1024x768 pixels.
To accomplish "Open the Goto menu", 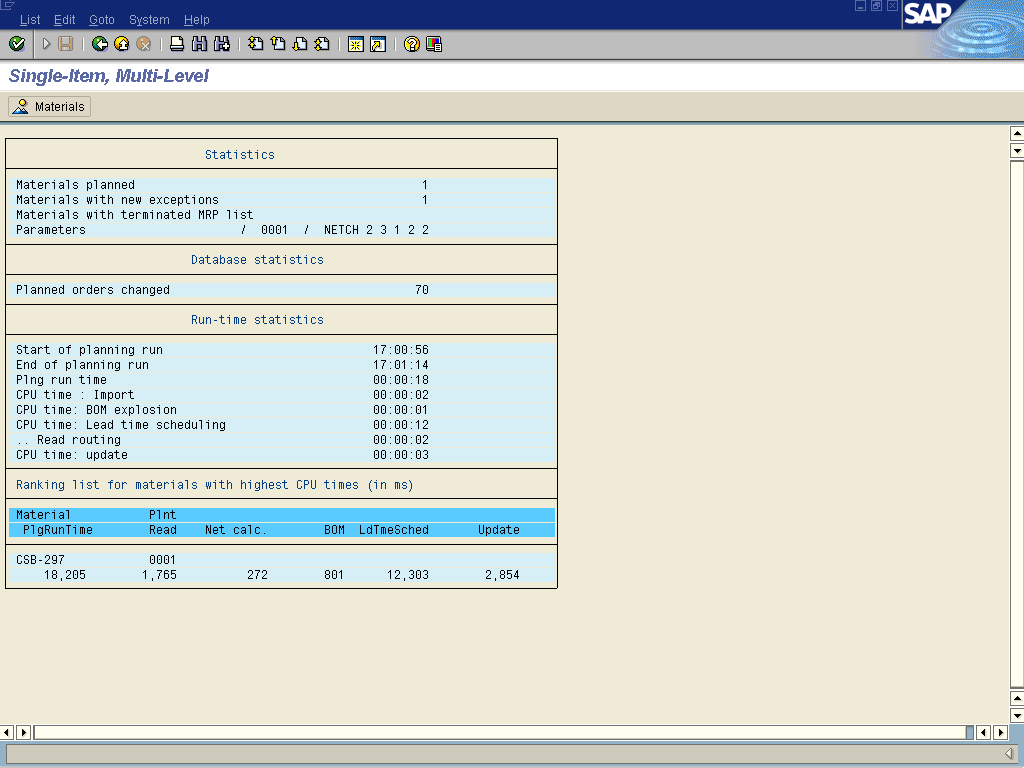I will coord(102,20).
